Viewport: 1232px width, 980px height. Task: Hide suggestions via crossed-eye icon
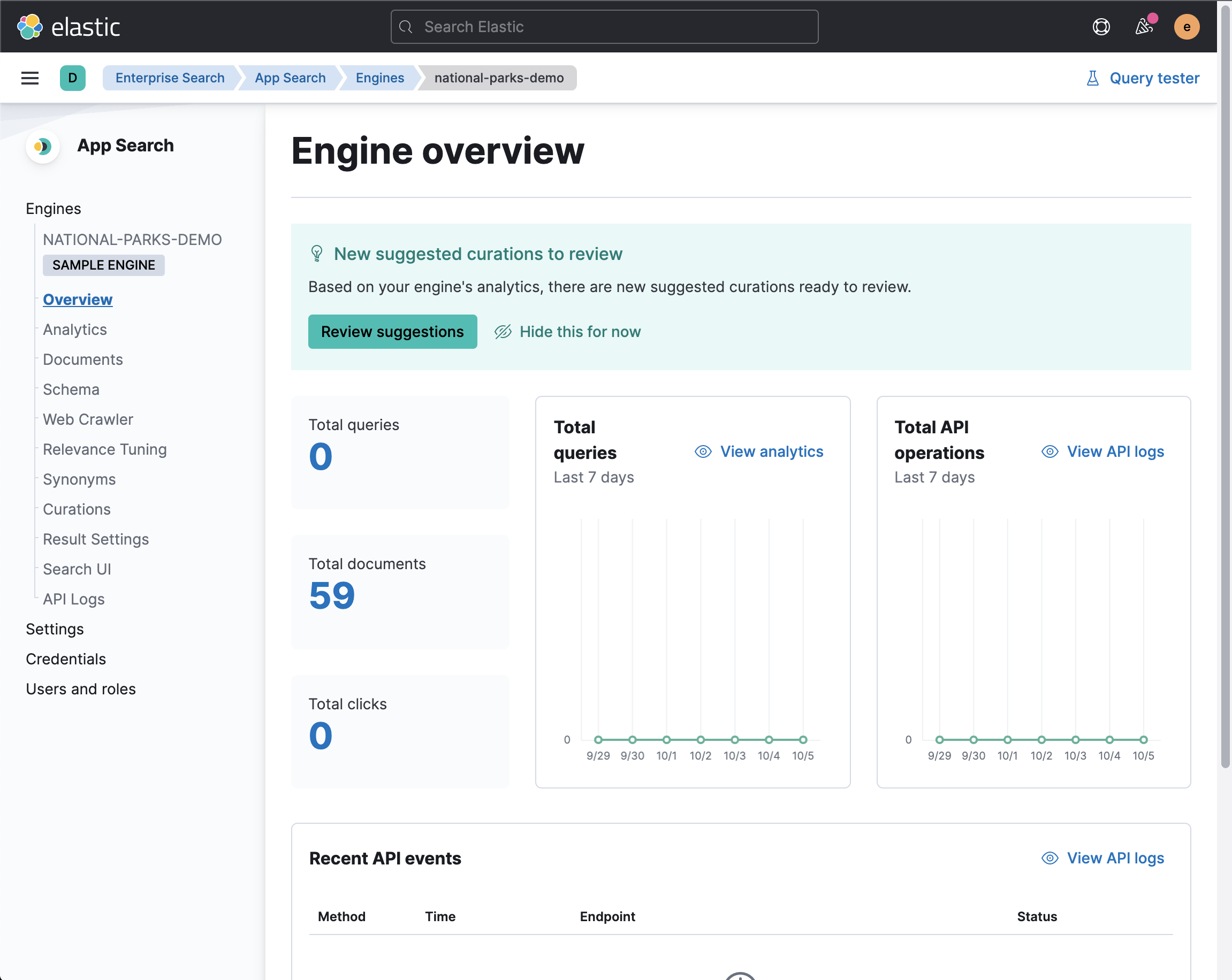(503, 332)
